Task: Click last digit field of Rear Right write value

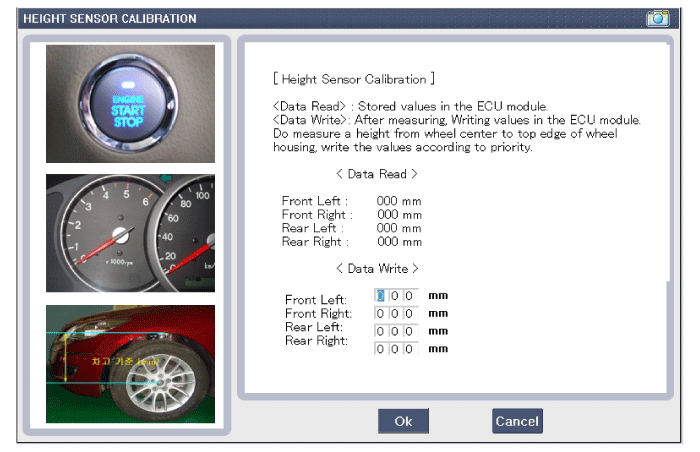Action: [410, 348]
